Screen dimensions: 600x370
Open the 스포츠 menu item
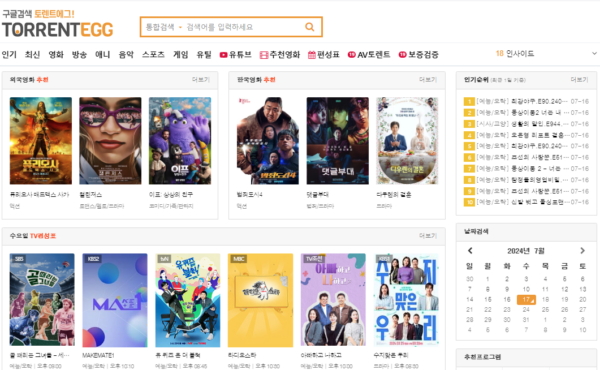153,55
